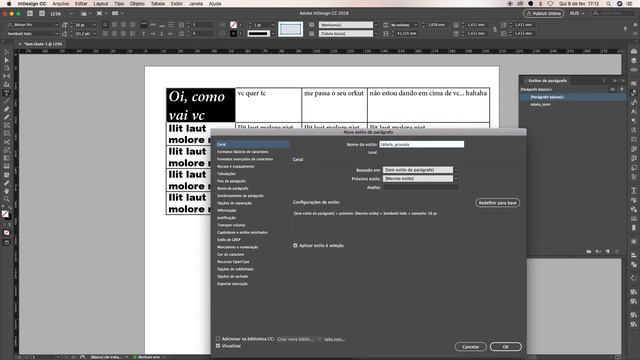Open Adobe Bridge from application bar
640x360 pixels.
tap(30, 13)
